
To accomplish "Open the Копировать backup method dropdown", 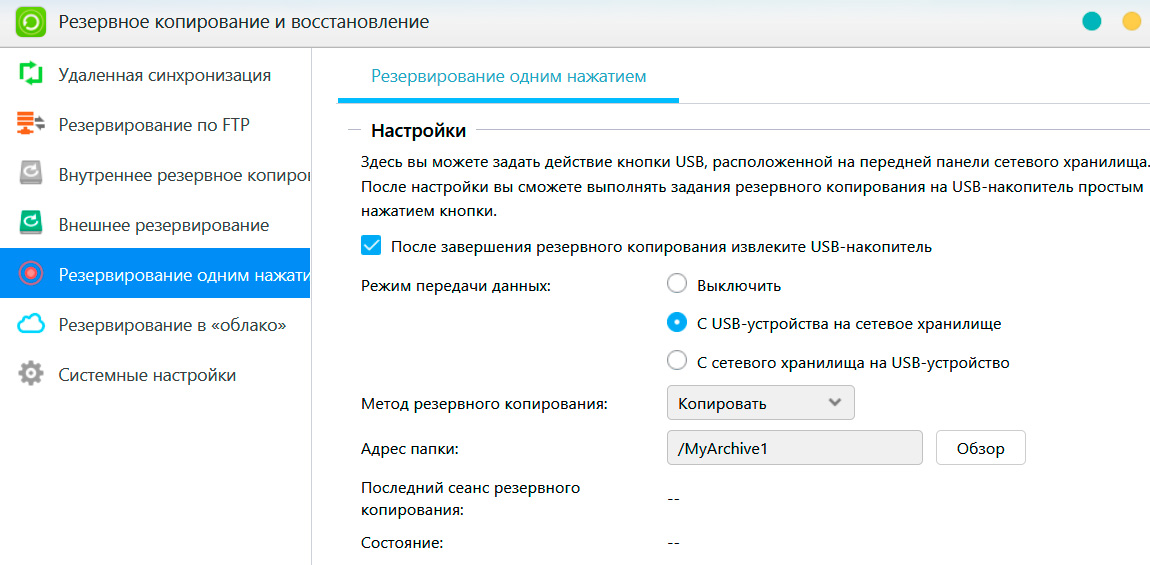I will (x=760, y=403).
